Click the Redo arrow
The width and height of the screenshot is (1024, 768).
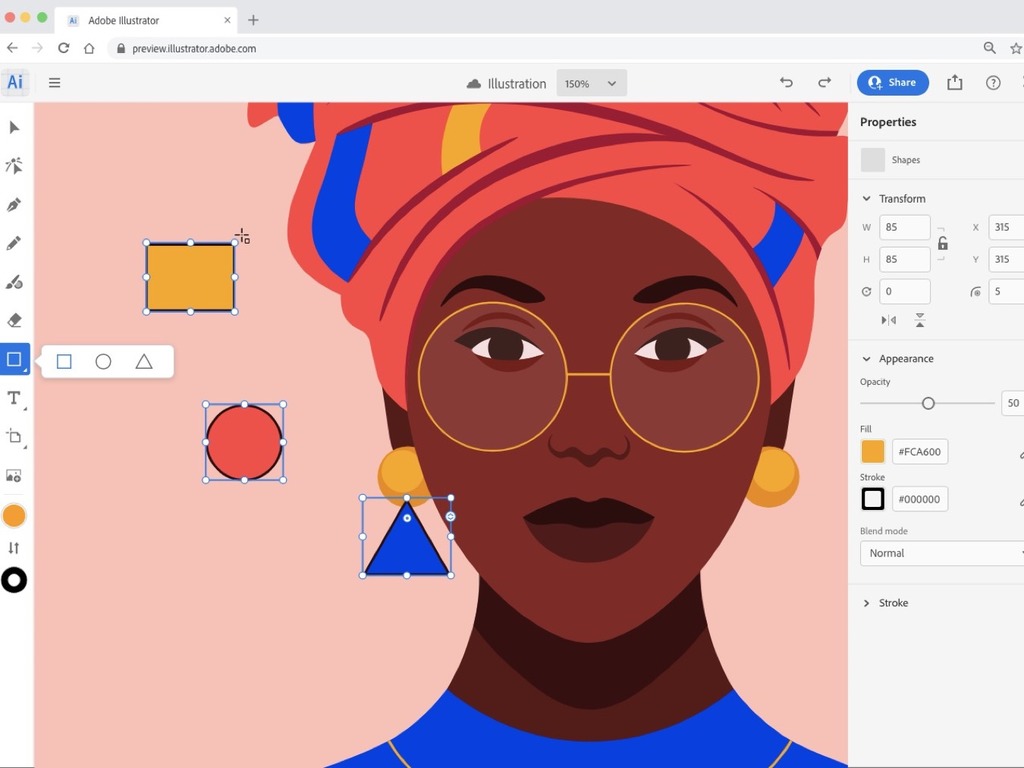pyautogui.click(x=825, y=82)
